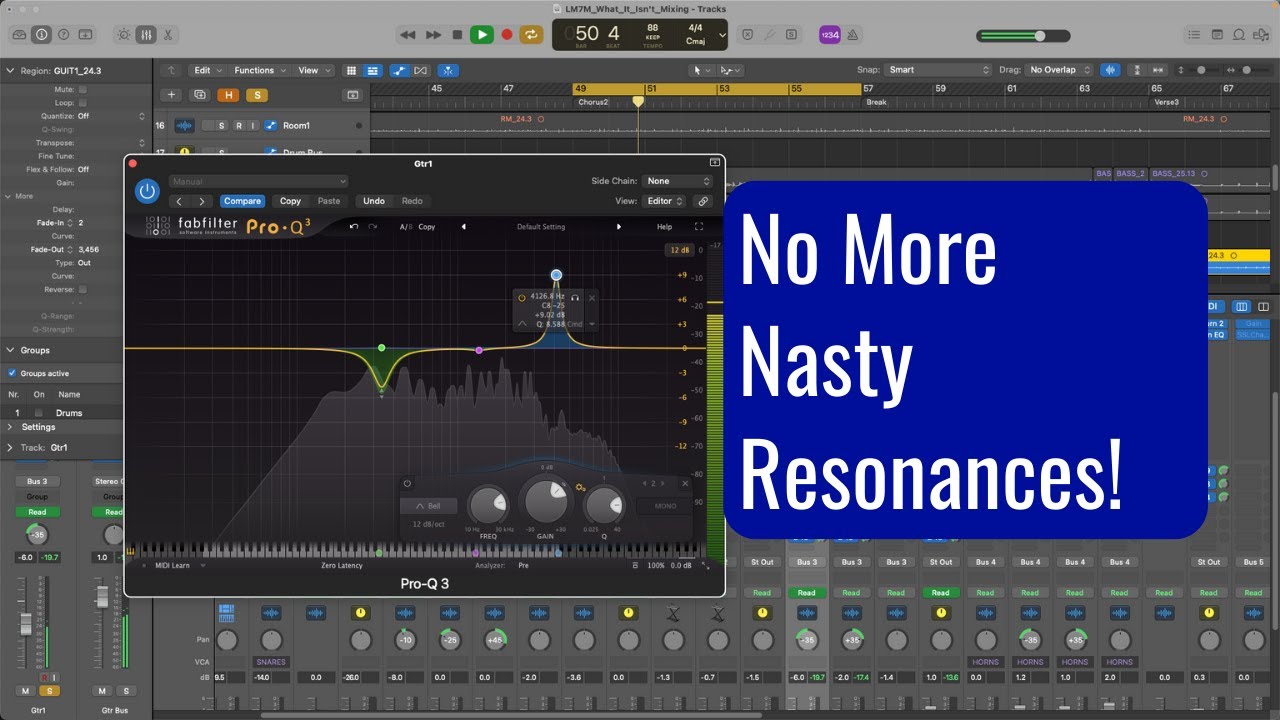The width and height of the screenshot is (1280, 720).
Task: Click MIDI Learn in Pro-Q 3
Action: pyautogui.click(x=173, y=565)
